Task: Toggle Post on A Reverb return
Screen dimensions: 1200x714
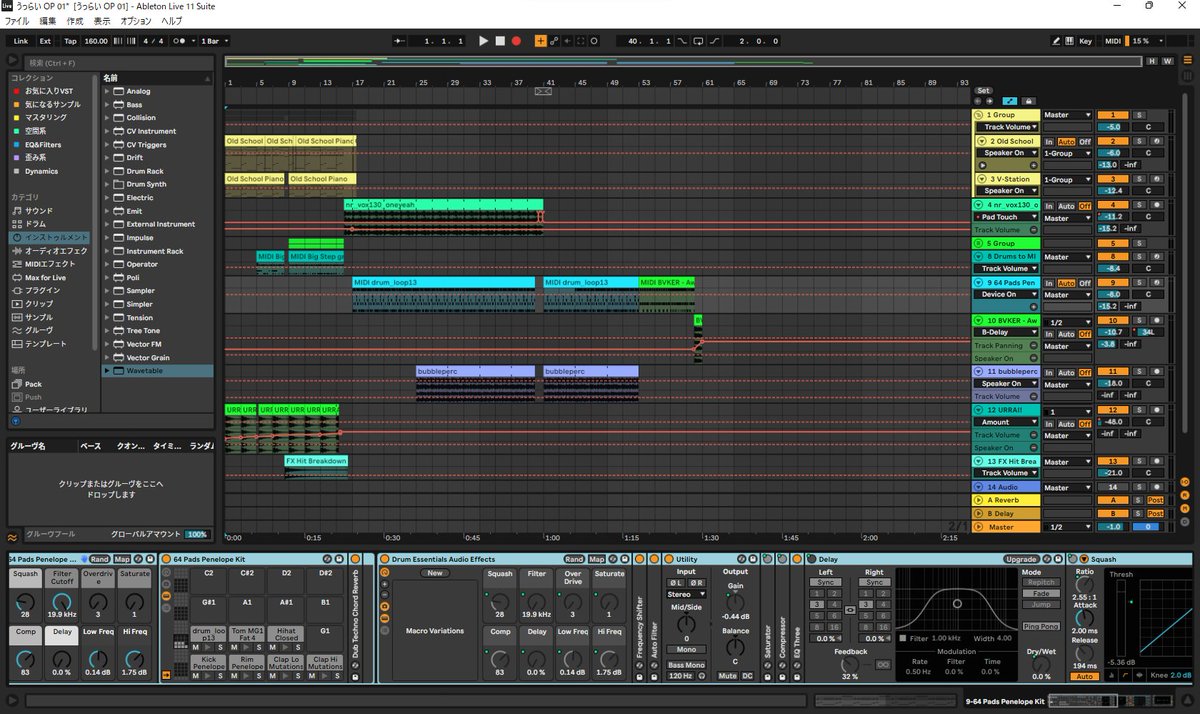Action: [1155, 500]
